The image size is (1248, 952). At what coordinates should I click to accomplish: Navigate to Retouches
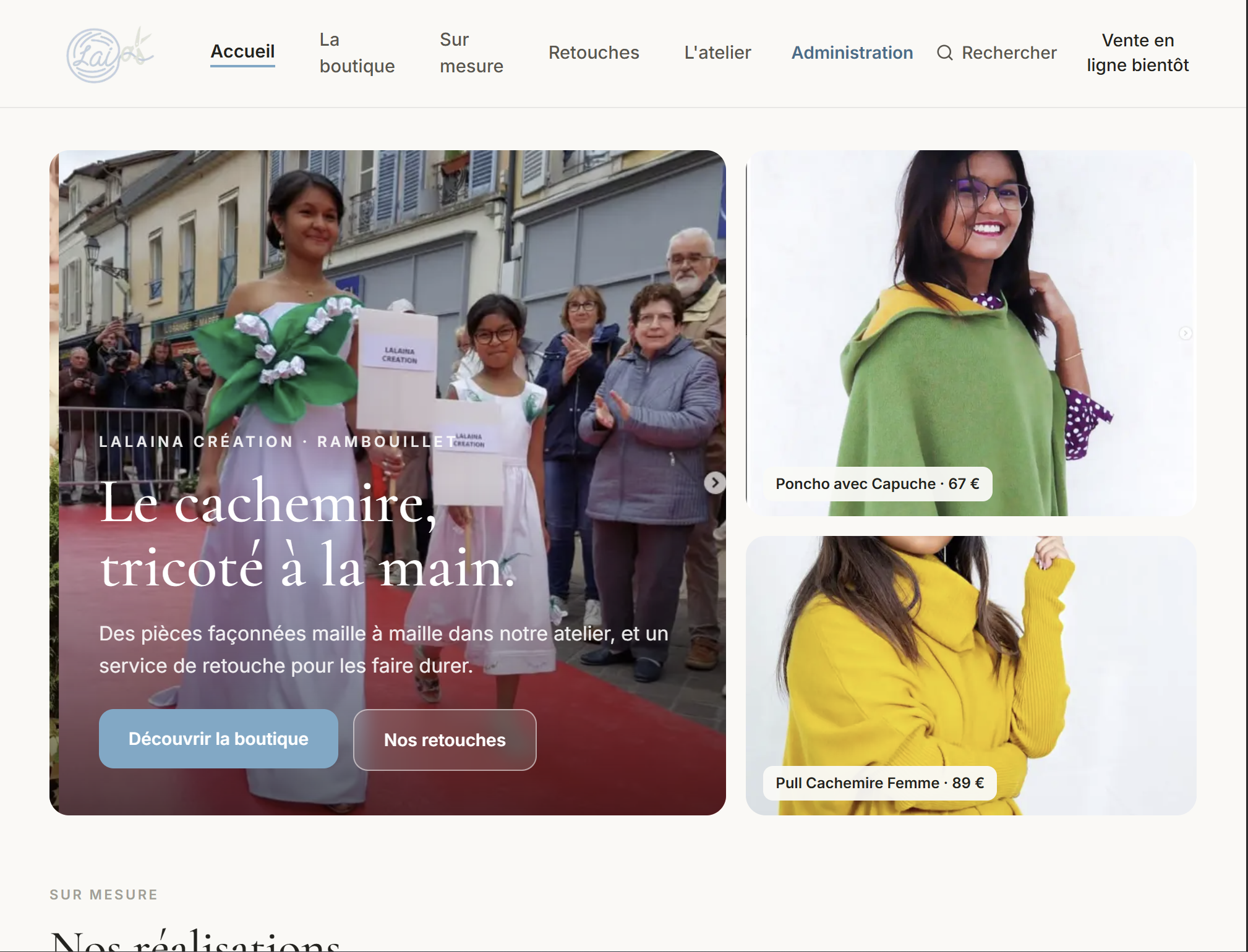[594, 53]
